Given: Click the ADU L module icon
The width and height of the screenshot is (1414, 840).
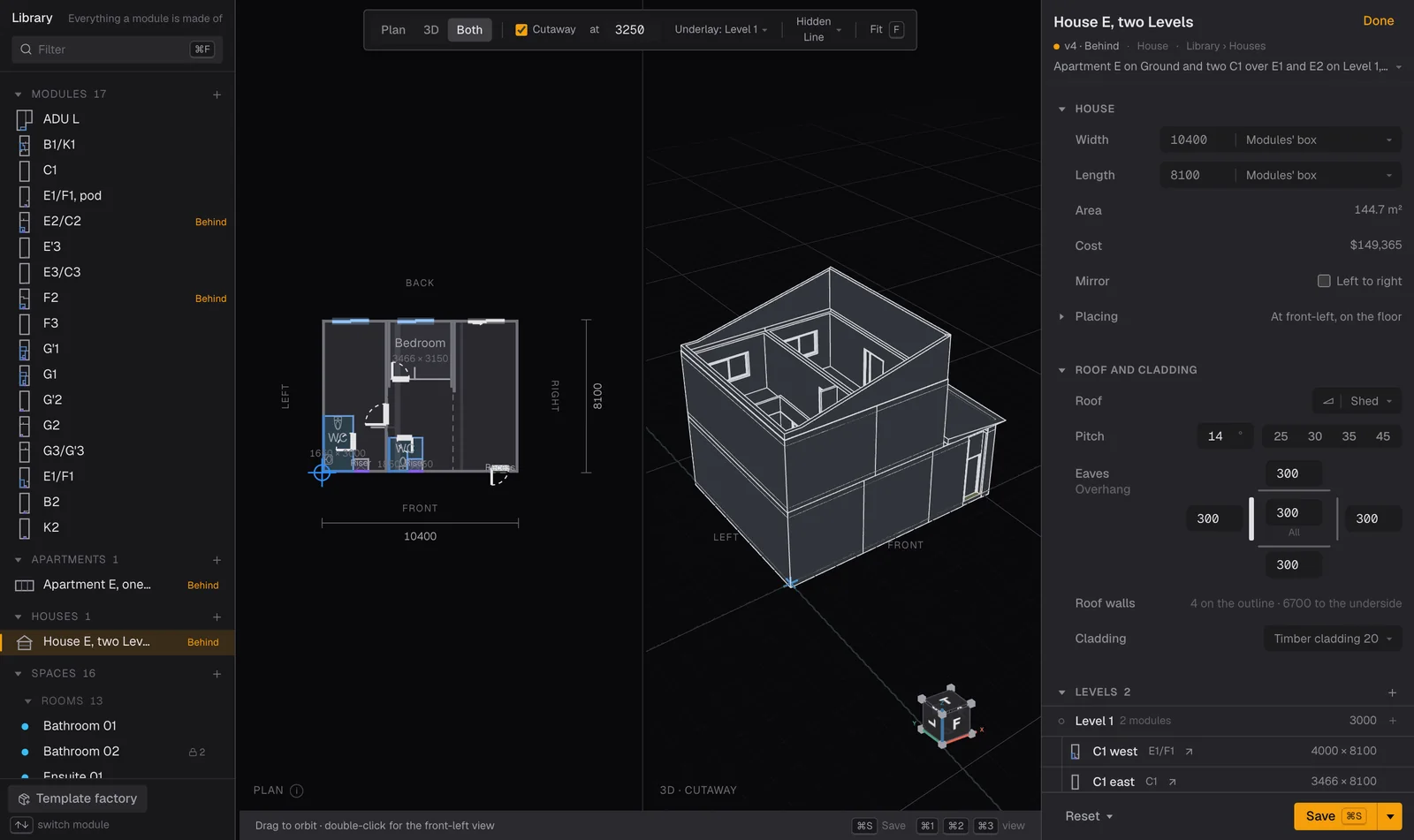Looking at the screenshot, I should [x=25, y=119].
